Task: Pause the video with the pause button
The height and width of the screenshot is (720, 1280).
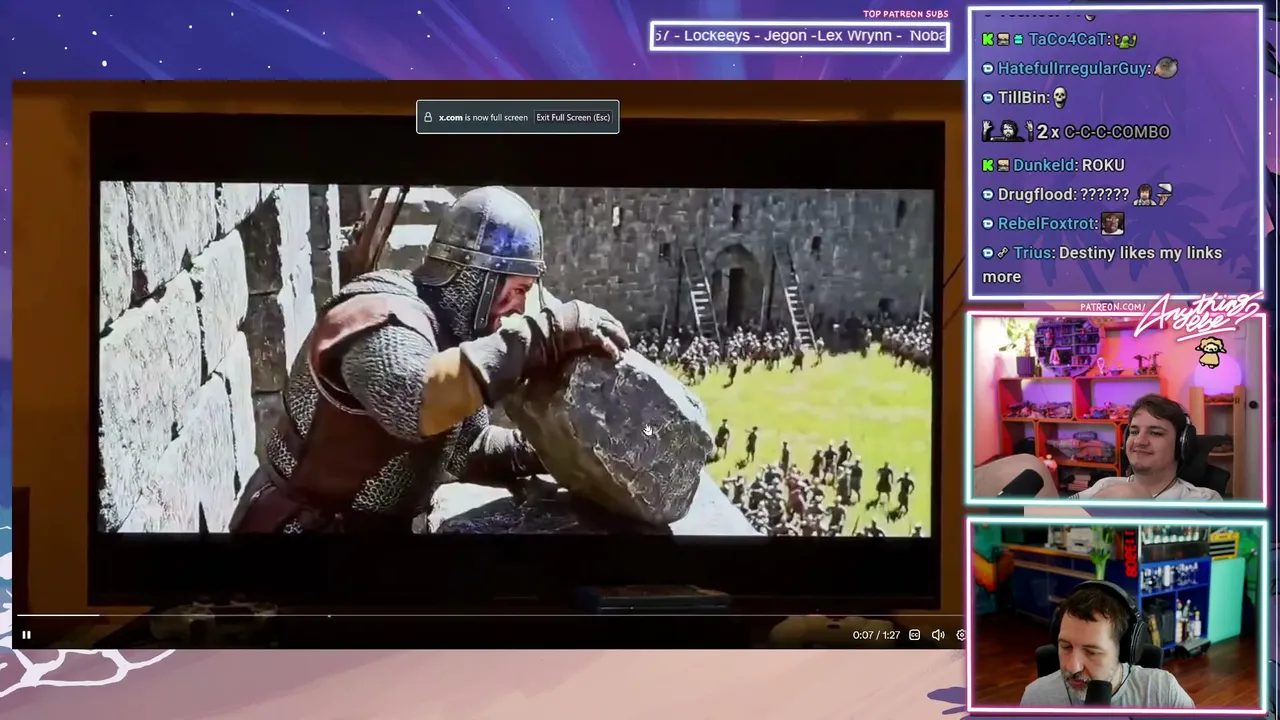Action: [26, 635]
